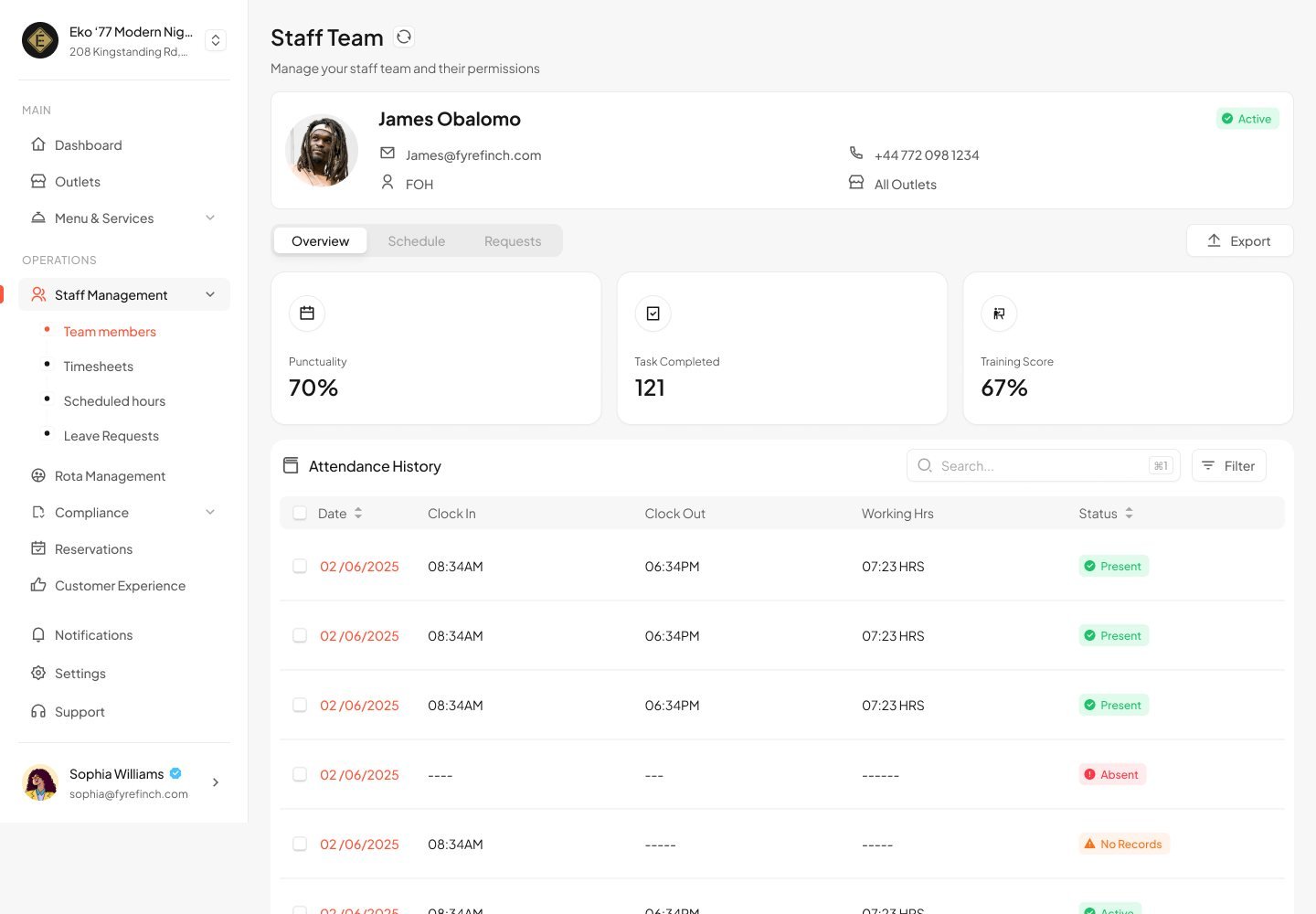The image size is (1316, 914).
Task: Switch to the Requests tab
Action: pyautogui.click(x=513, y=241)
